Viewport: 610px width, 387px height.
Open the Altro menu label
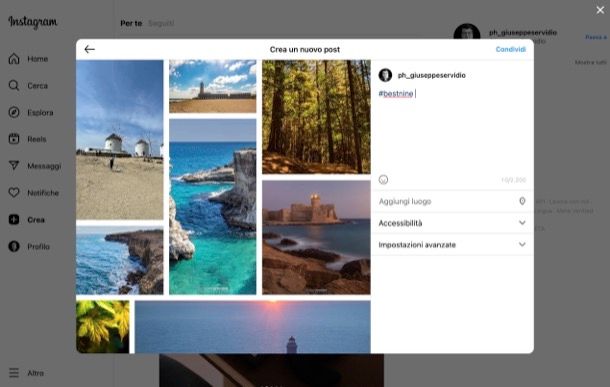coord(35,373)
